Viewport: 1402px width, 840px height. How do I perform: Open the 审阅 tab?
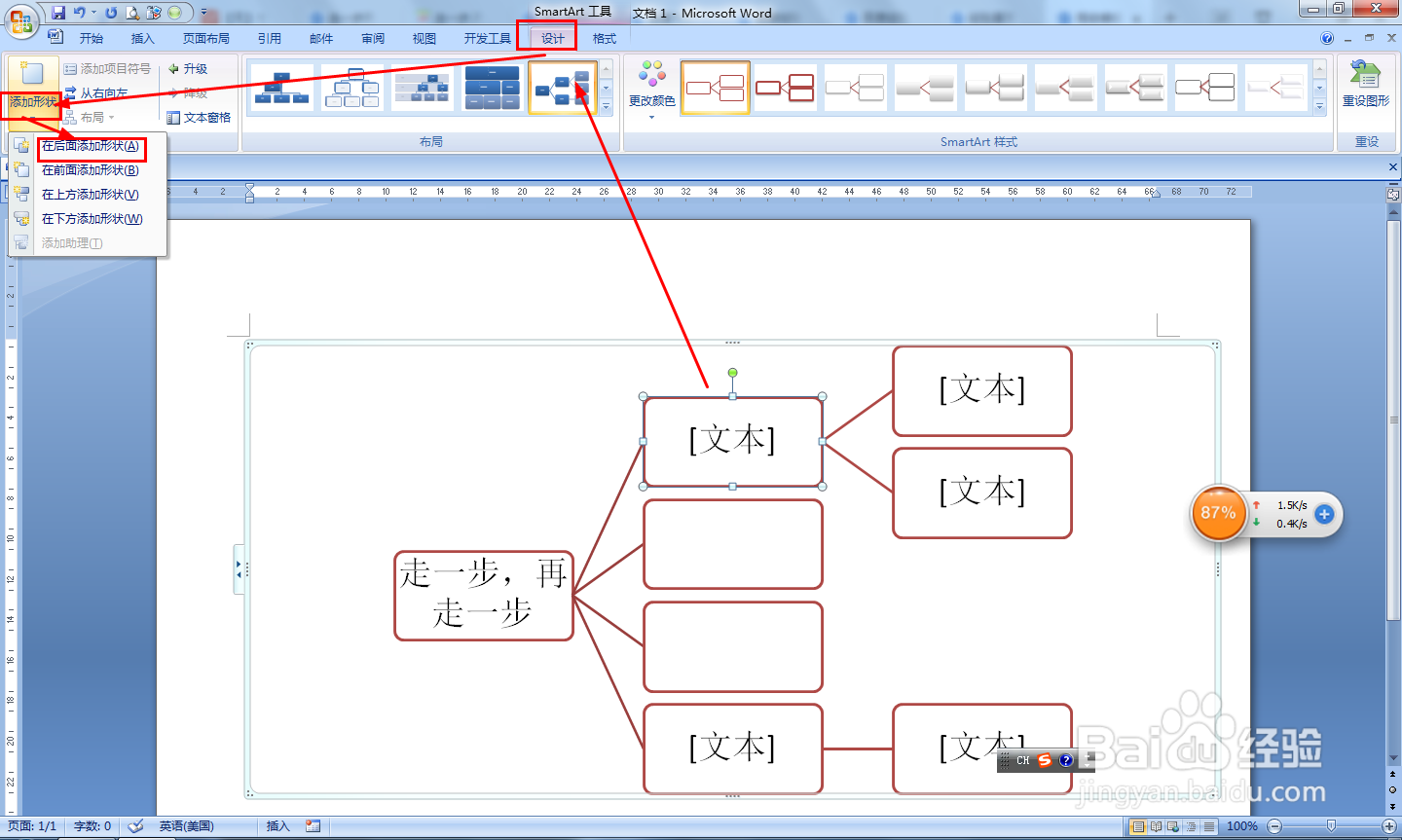tap(373, 39)
